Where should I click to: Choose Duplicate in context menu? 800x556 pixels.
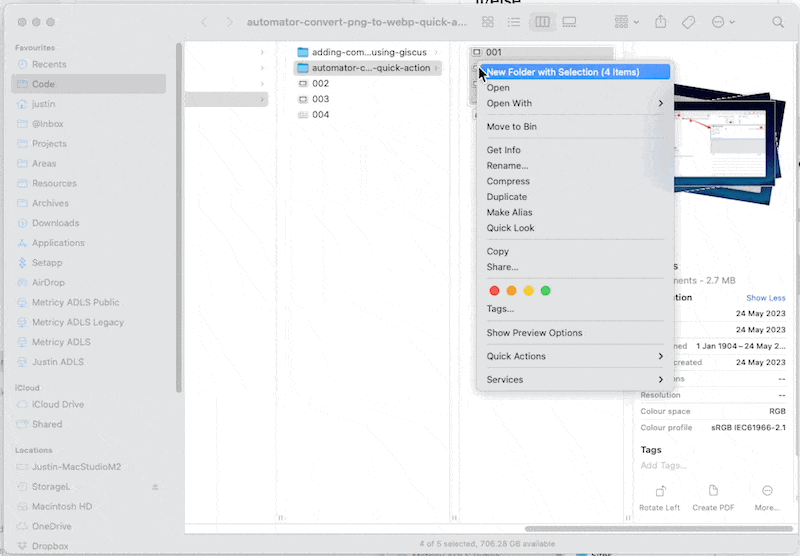(x=574, y=197)
